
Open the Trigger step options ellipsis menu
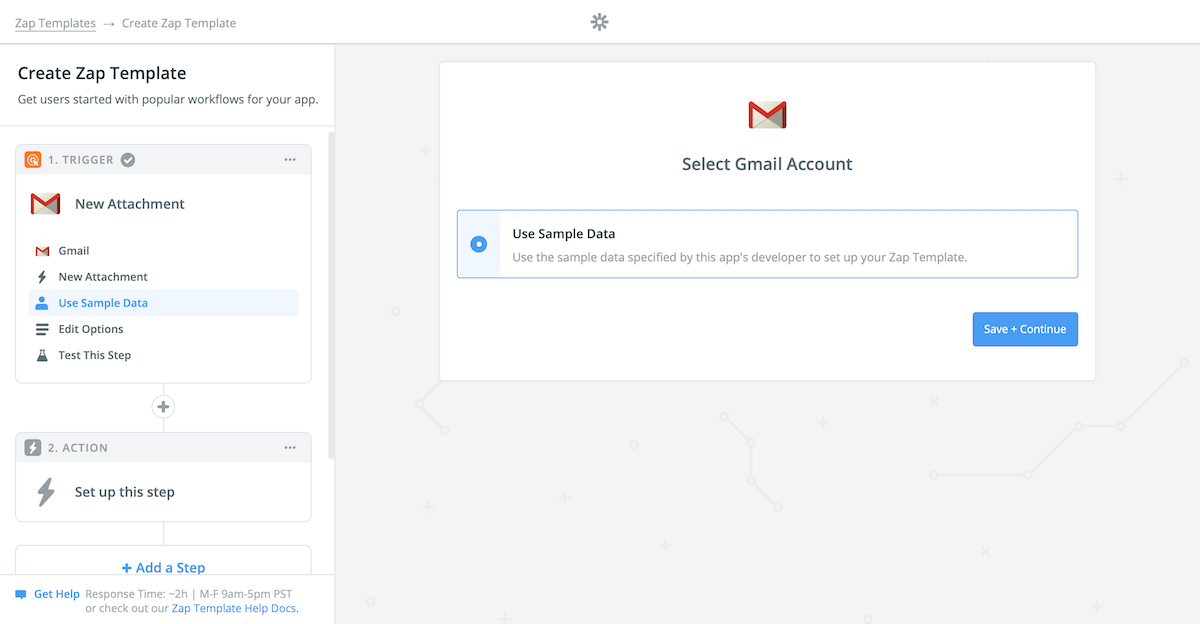coord(290,159)
